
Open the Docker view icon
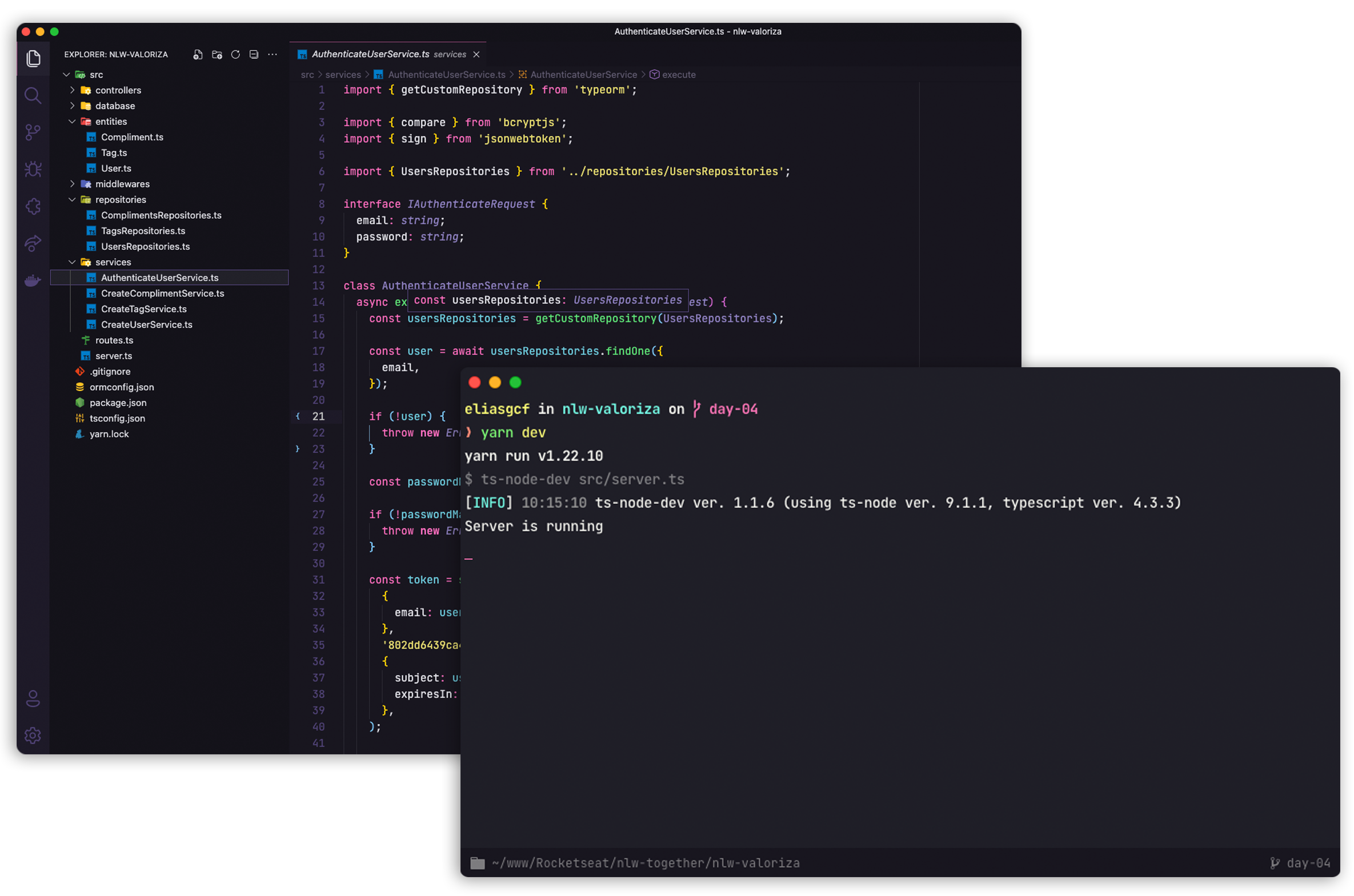(33, 280)
